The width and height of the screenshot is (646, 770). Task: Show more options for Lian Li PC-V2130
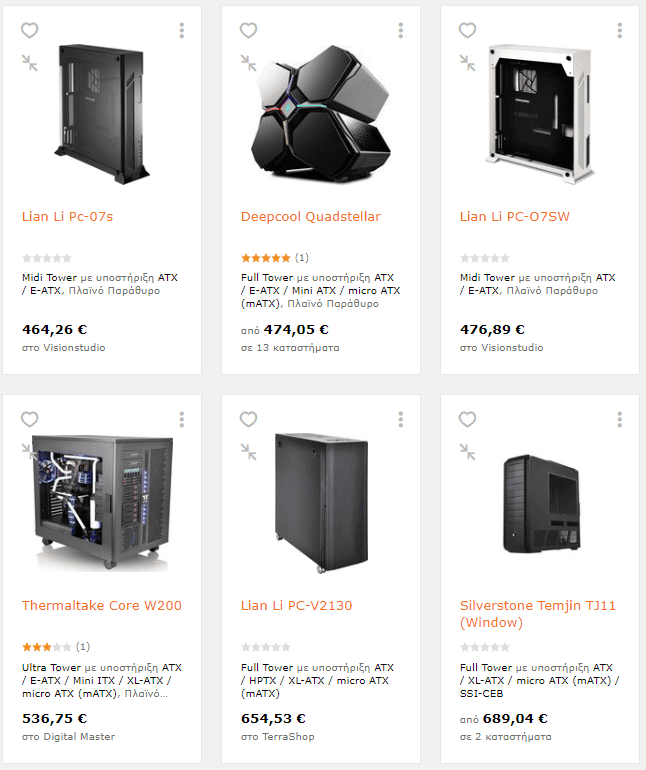coord(401,419)
